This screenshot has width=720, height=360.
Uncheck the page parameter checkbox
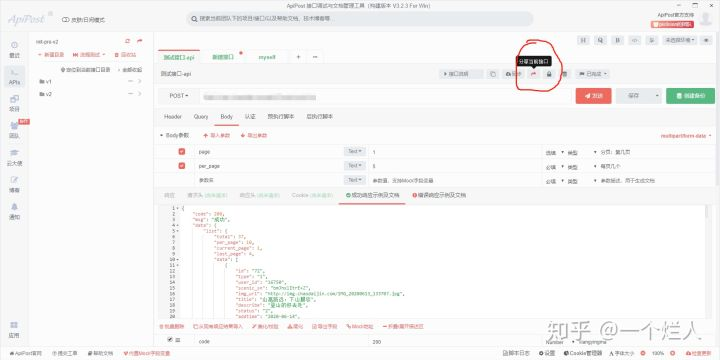click(182, 152)
